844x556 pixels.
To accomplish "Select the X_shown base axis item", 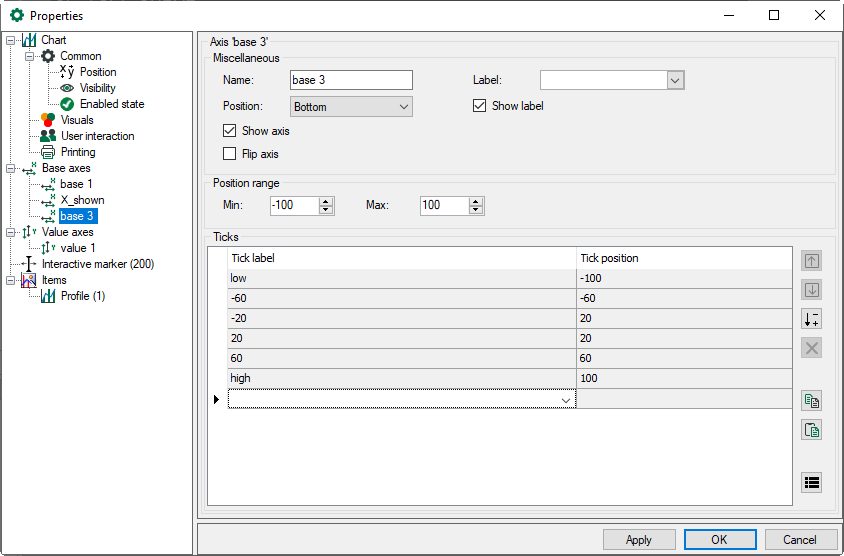I will click(81, 200).
